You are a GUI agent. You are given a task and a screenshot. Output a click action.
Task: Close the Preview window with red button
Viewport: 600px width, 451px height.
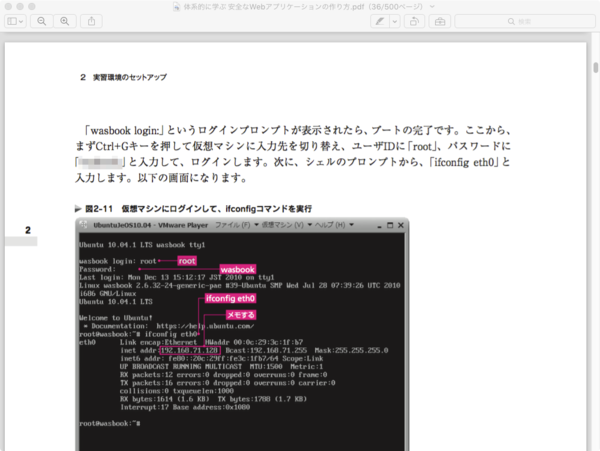pyautogui.click(x=8, y=7)
